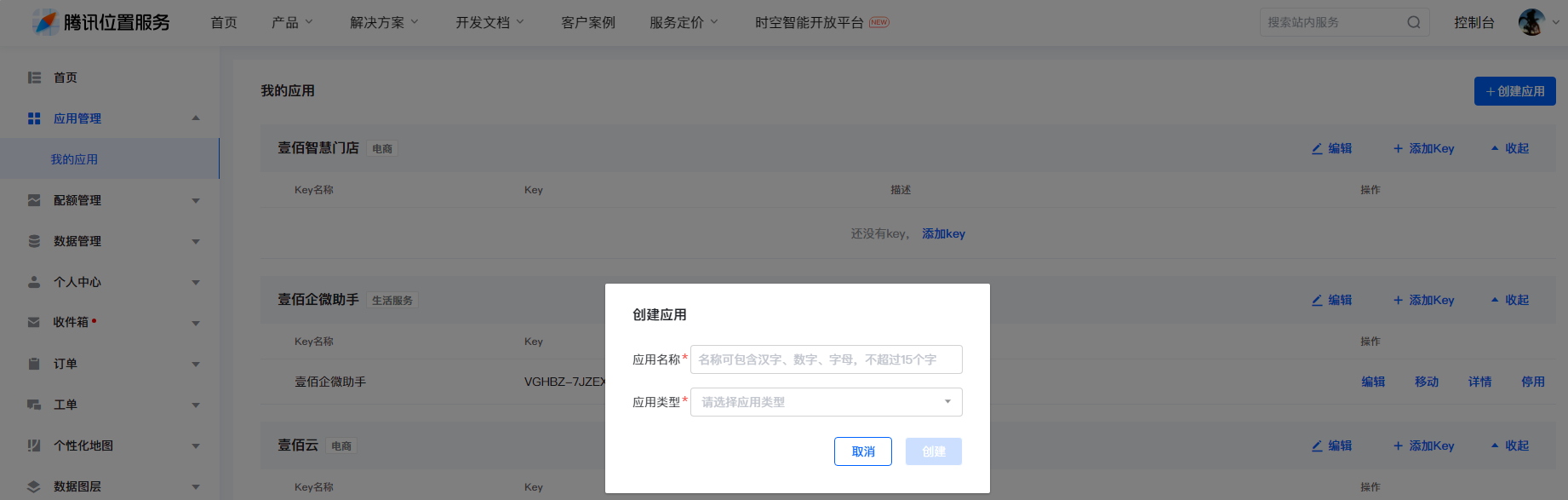Open the 控制台 link

[x=1474, y=22]
